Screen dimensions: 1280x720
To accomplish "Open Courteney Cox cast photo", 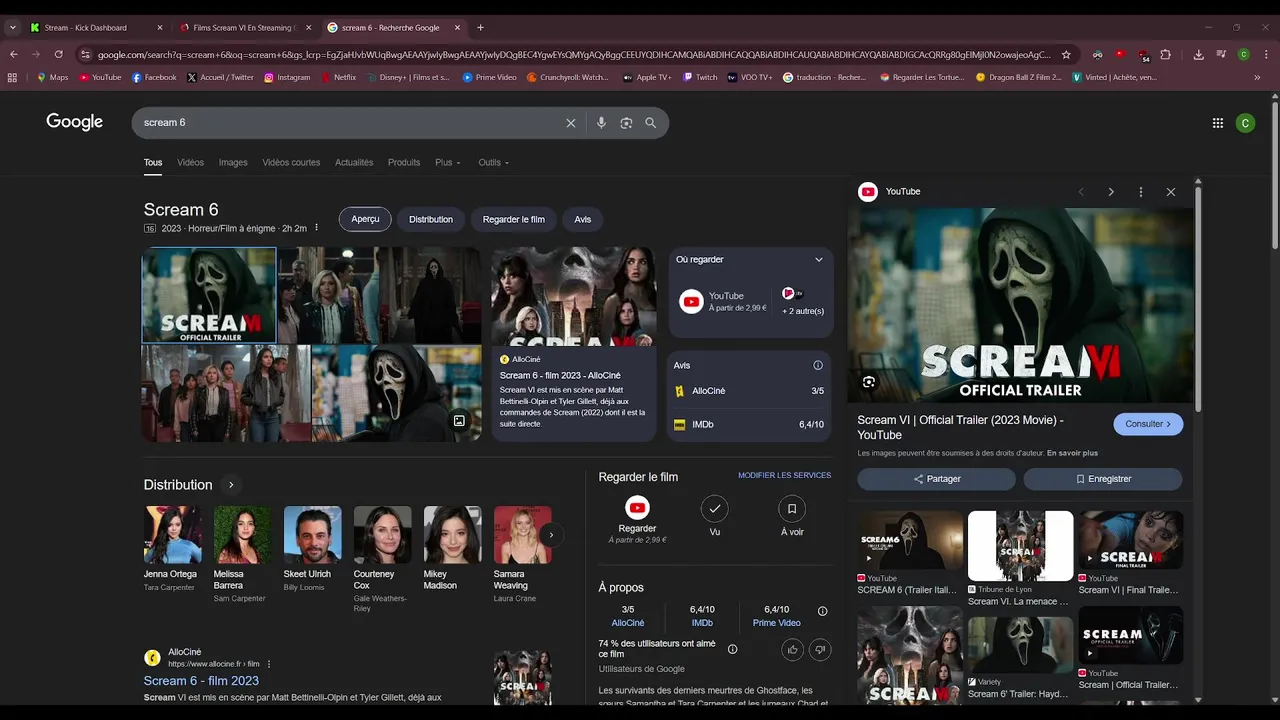I will 382,535.
